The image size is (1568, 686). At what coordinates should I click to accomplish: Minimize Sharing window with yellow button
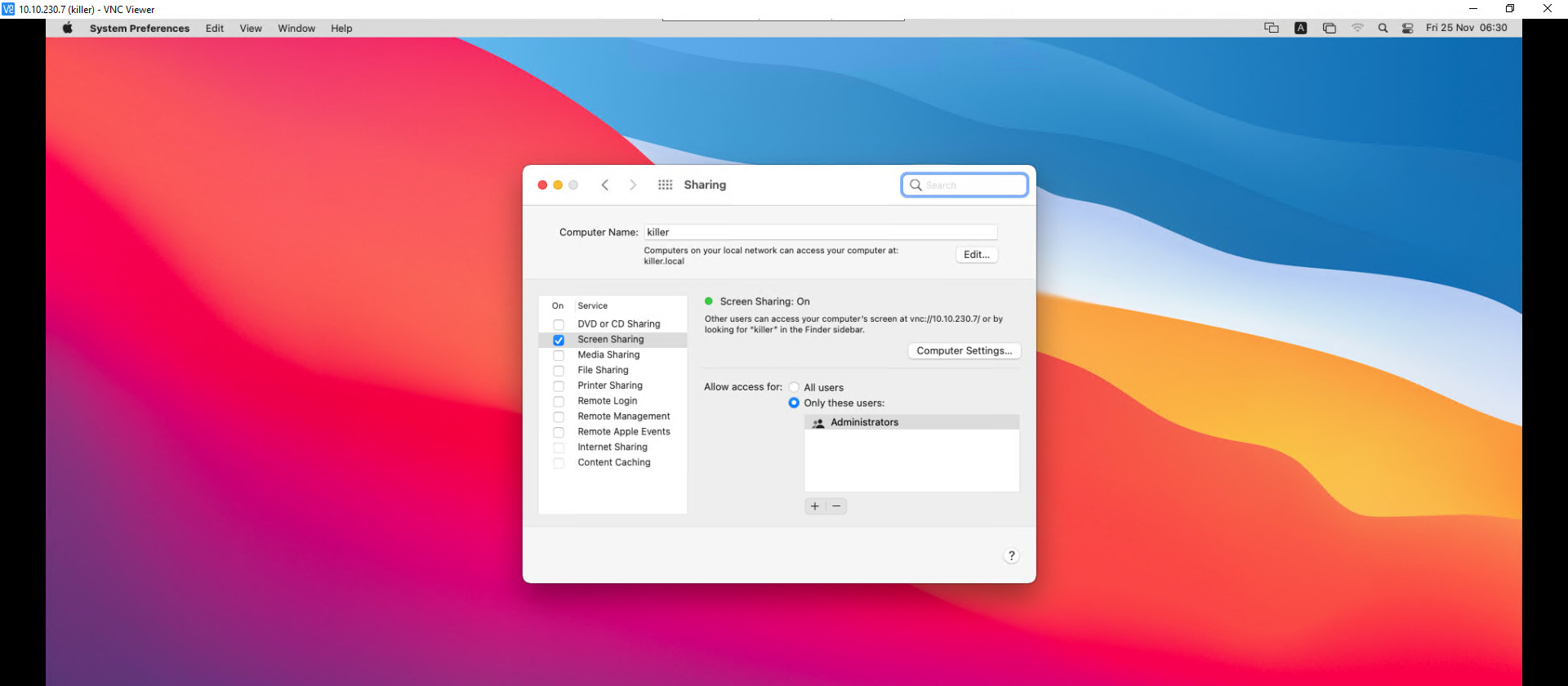tap(558, 185)
